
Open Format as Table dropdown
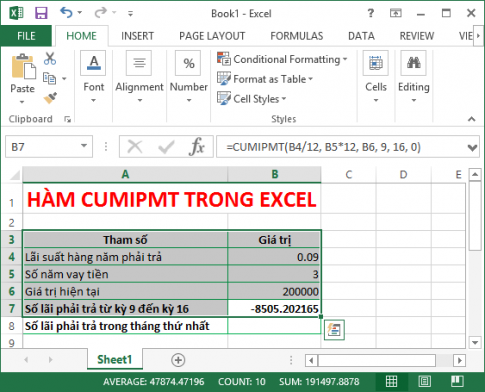[265, 79]
